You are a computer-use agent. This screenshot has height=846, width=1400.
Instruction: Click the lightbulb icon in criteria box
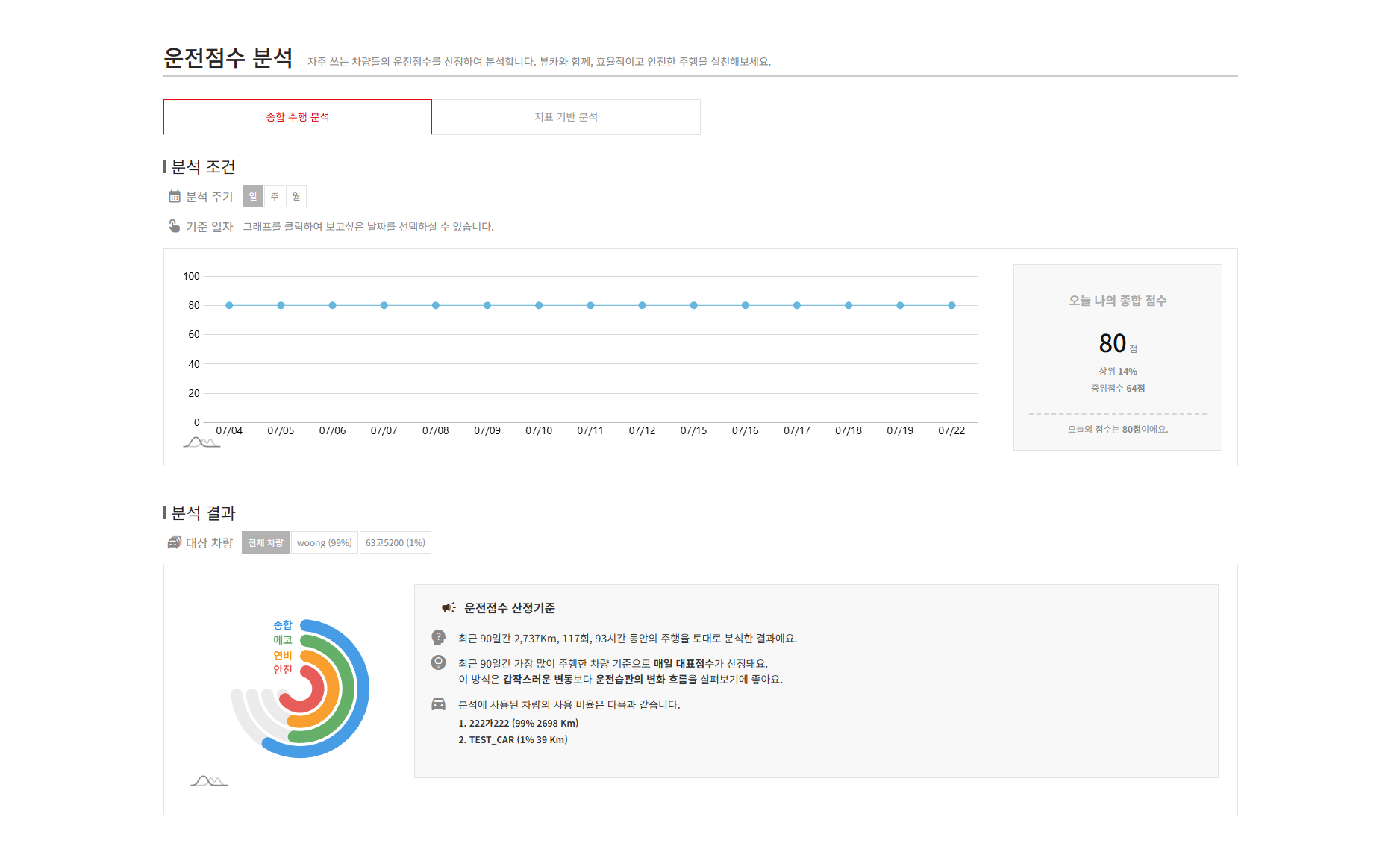439,662
